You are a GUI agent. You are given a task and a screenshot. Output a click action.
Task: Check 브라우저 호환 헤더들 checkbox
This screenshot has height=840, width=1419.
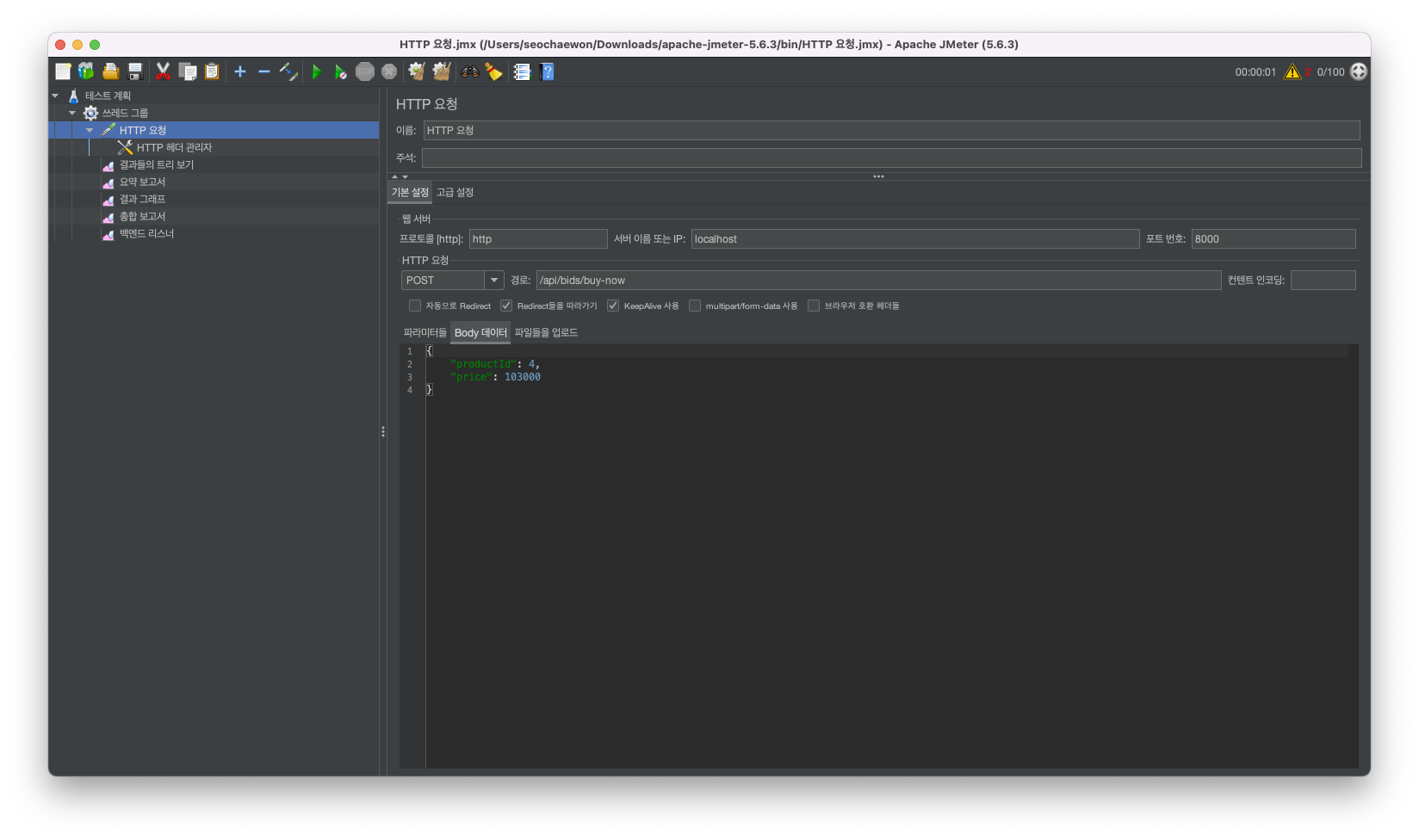pyautogui.click(x=814, y=306)
